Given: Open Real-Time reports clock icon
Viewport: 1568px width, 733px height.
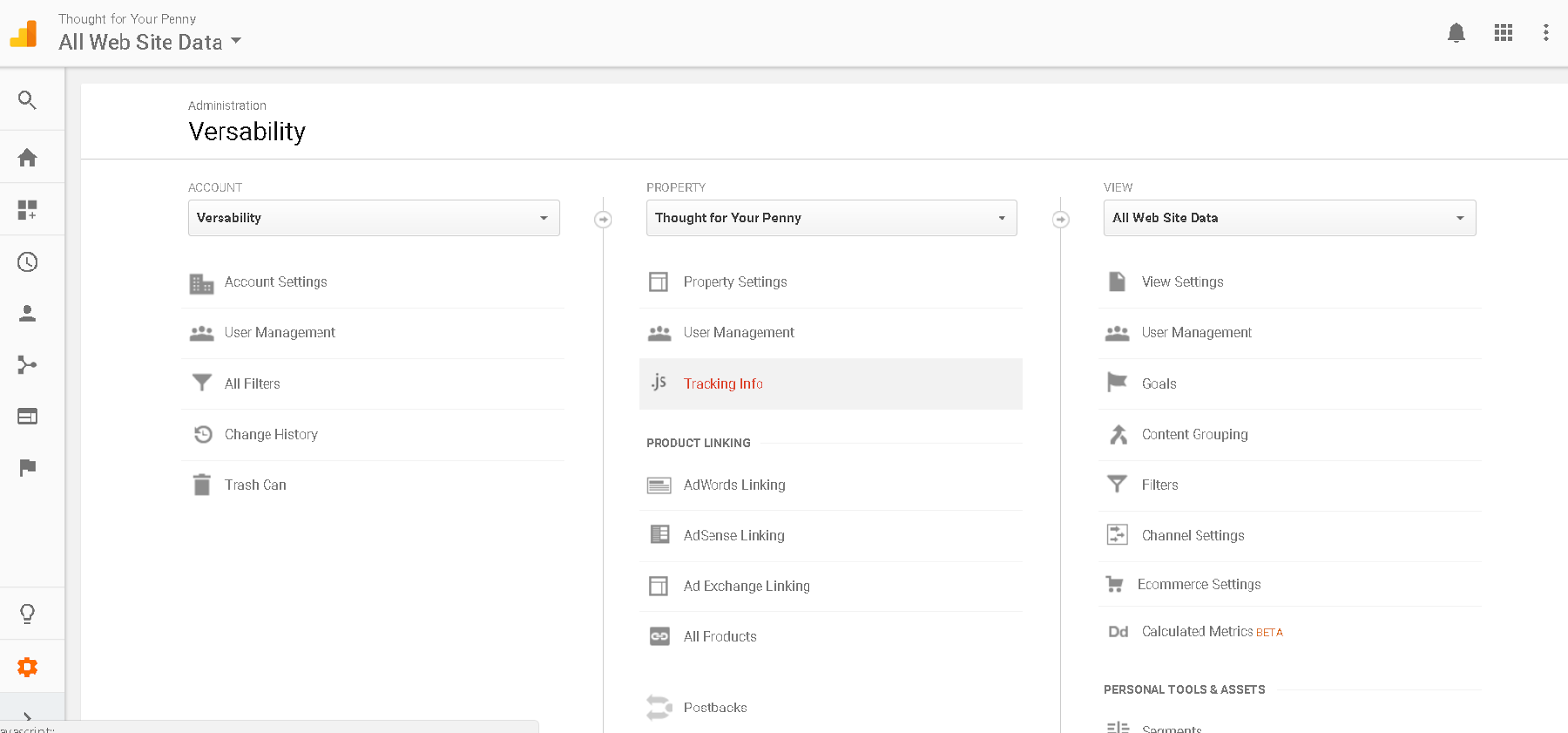Looking at the screenshot, I should (27, 262).
